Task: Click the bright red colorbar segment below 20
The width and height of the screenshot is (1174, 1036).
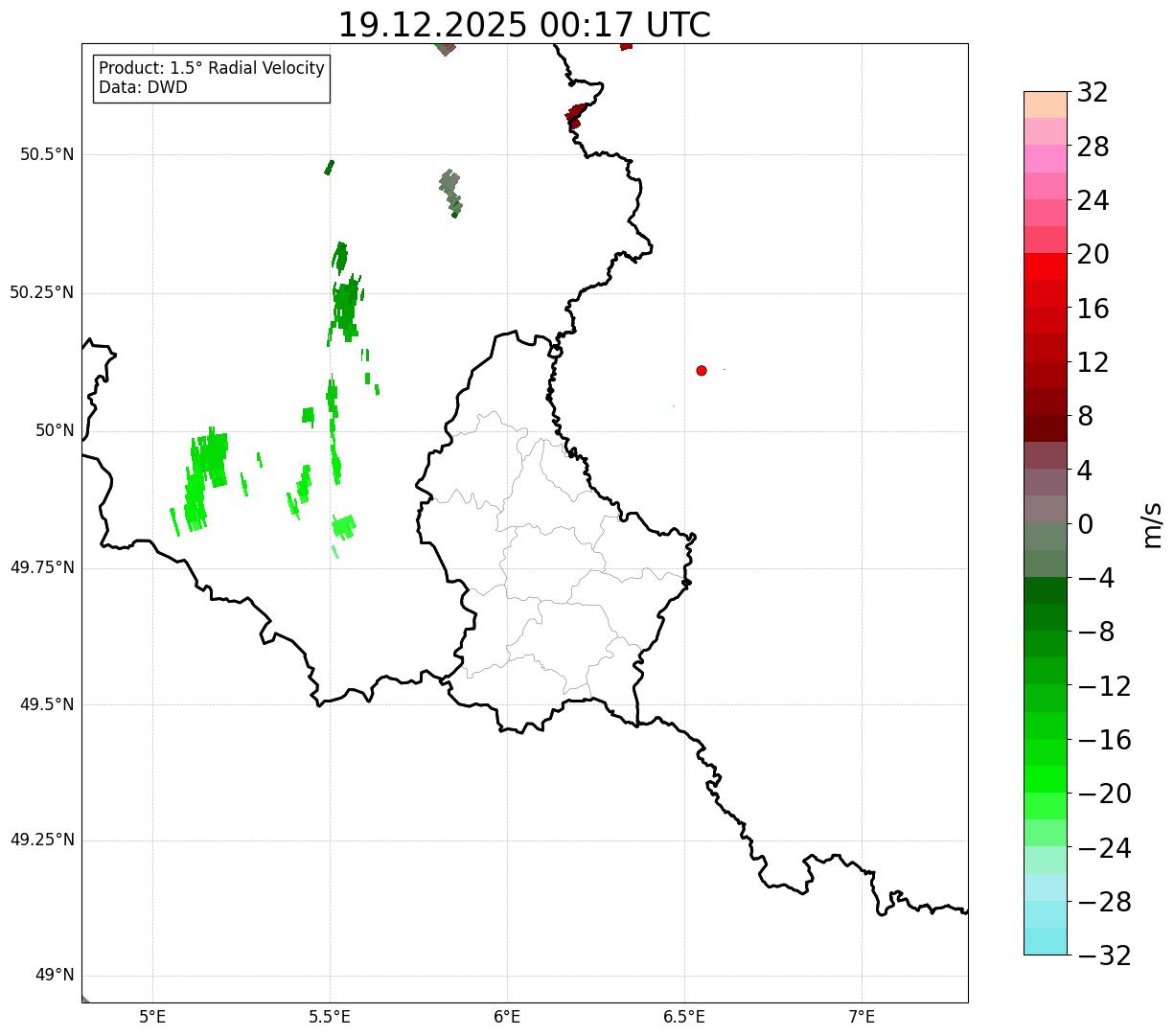Action: (1046, 266)
